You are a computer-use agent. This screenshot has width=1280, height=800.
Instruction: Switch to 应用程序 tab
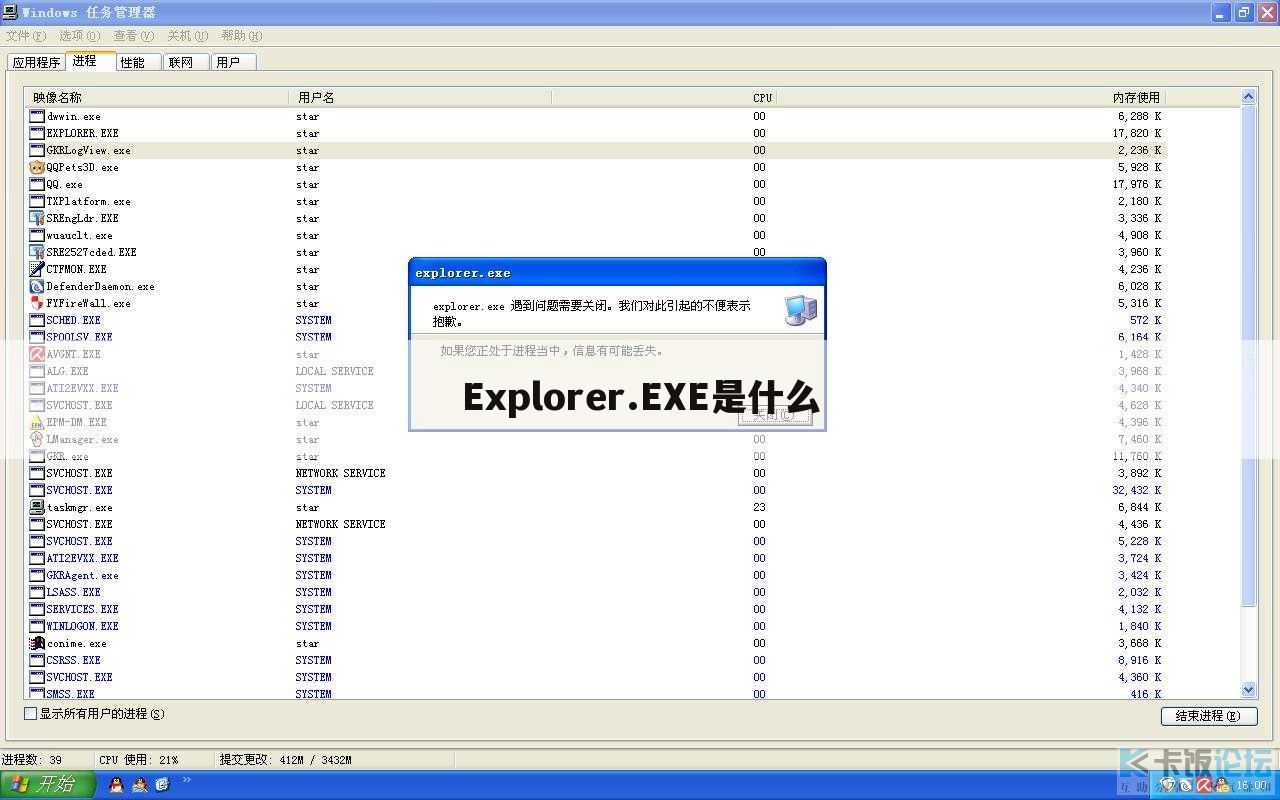click(x=37, y=62)
